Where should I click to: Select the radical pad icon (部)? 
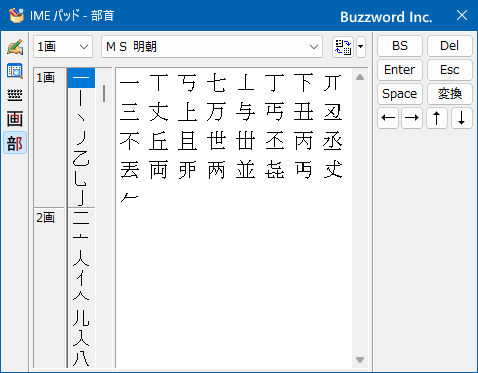coord(15,143)
